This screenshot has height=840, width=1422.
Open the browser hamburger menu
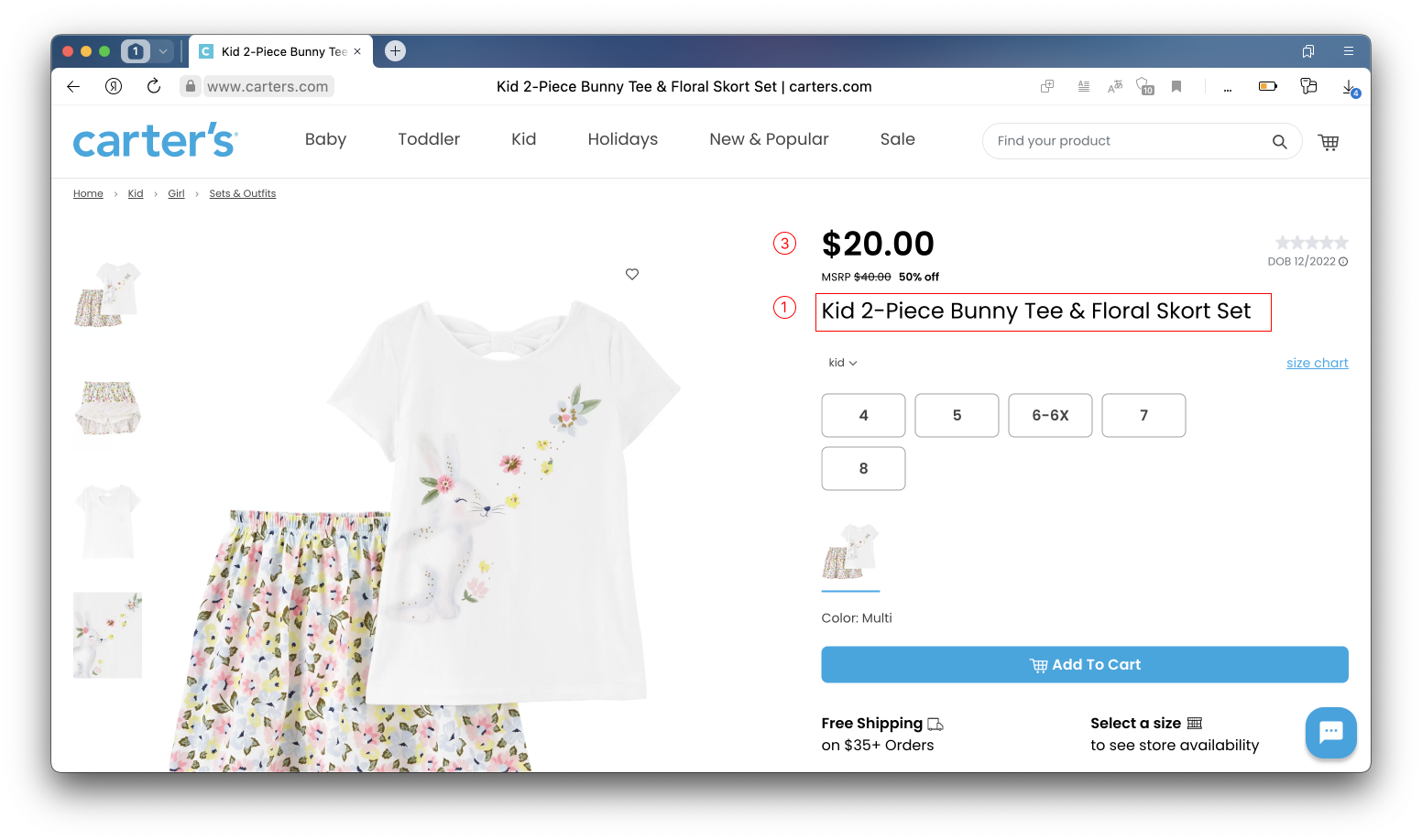point(1349,51)
